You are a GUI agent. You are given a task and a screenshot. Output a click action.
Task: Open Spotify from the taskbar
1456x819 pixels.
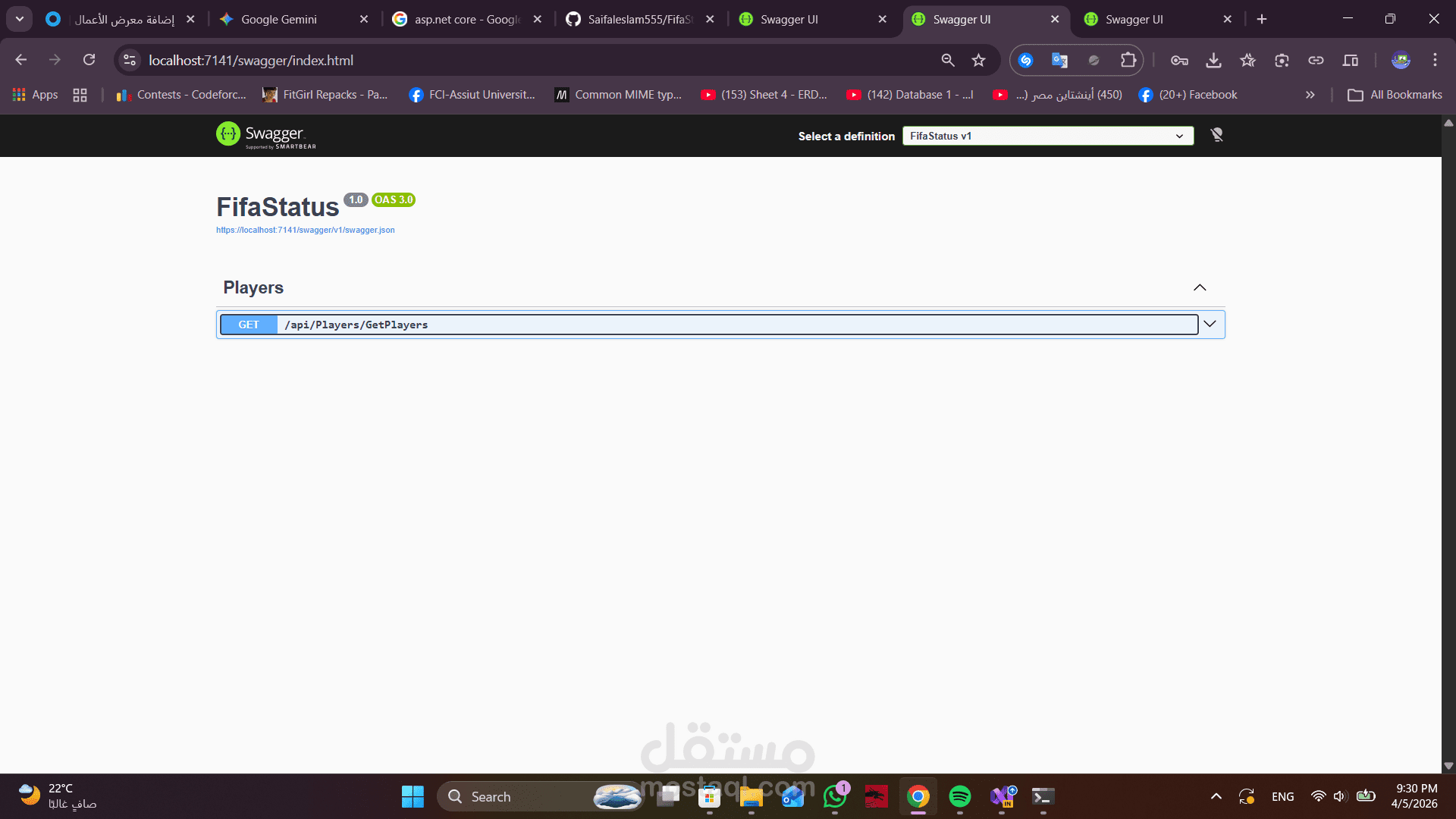click(960, 796)
